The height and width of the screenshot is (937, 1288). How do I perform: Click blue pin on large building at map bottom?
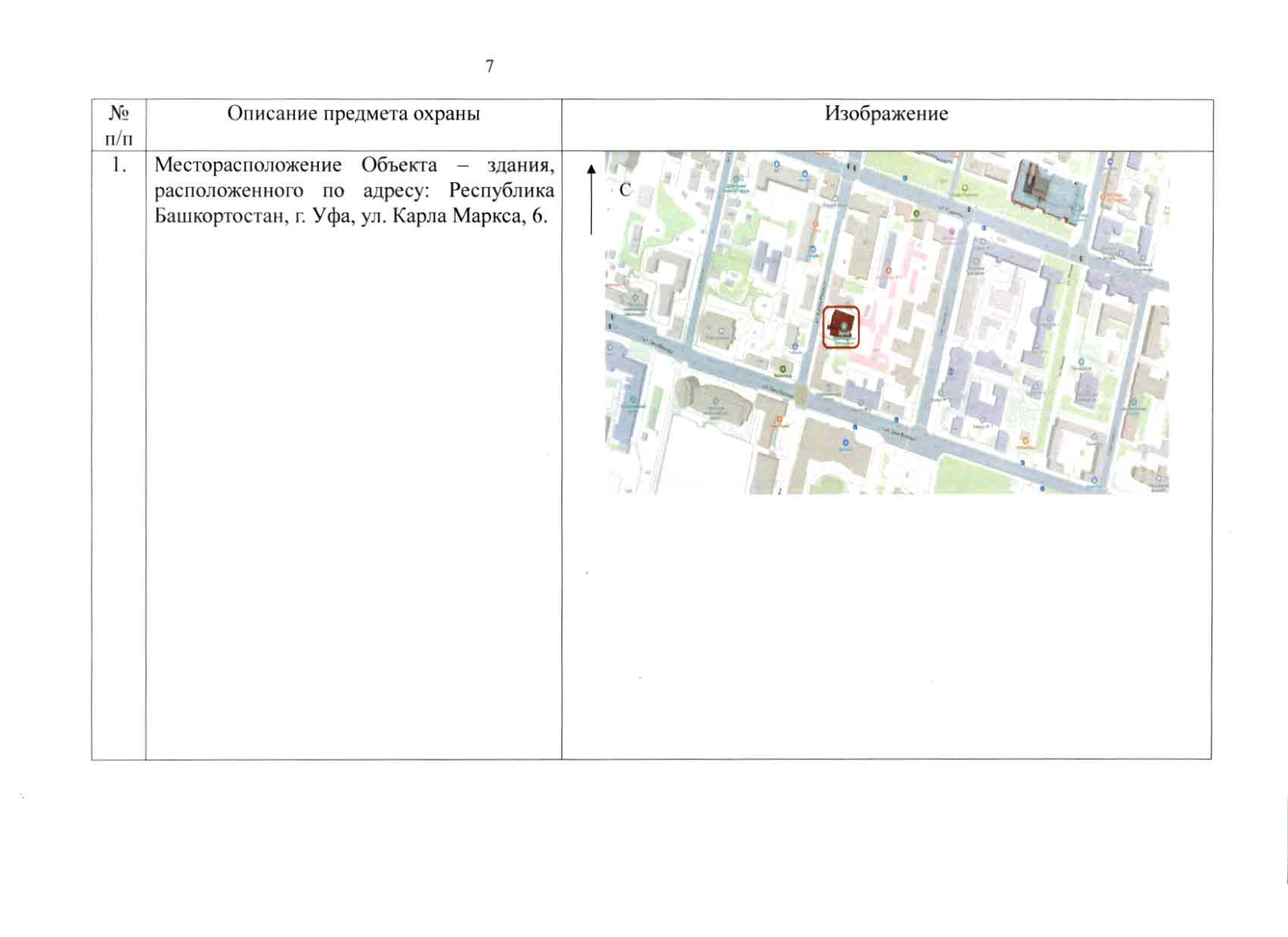pos(845,443)
